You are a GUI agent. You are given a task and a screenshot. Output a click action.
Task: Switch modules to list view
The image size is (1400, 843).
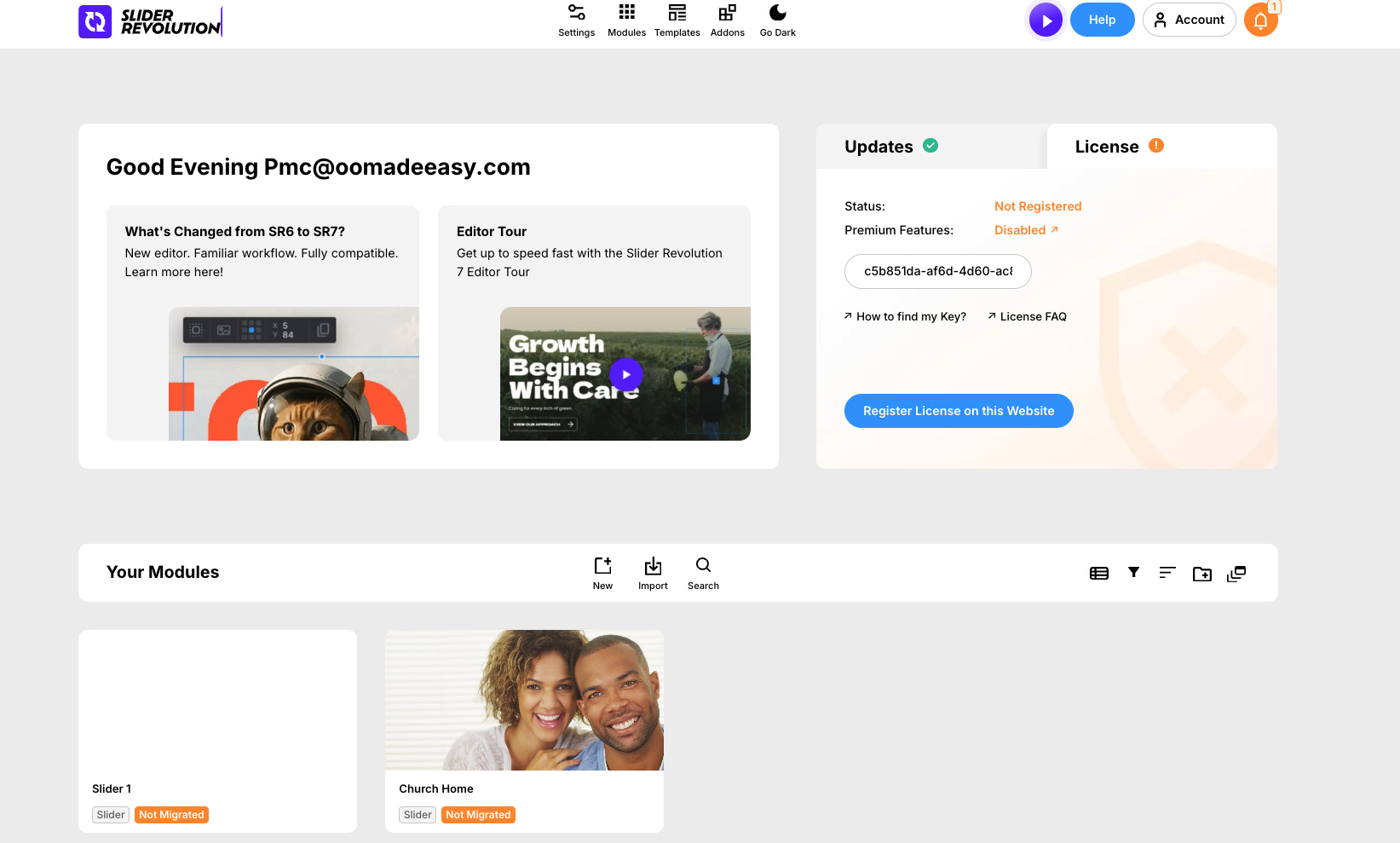1099,574
